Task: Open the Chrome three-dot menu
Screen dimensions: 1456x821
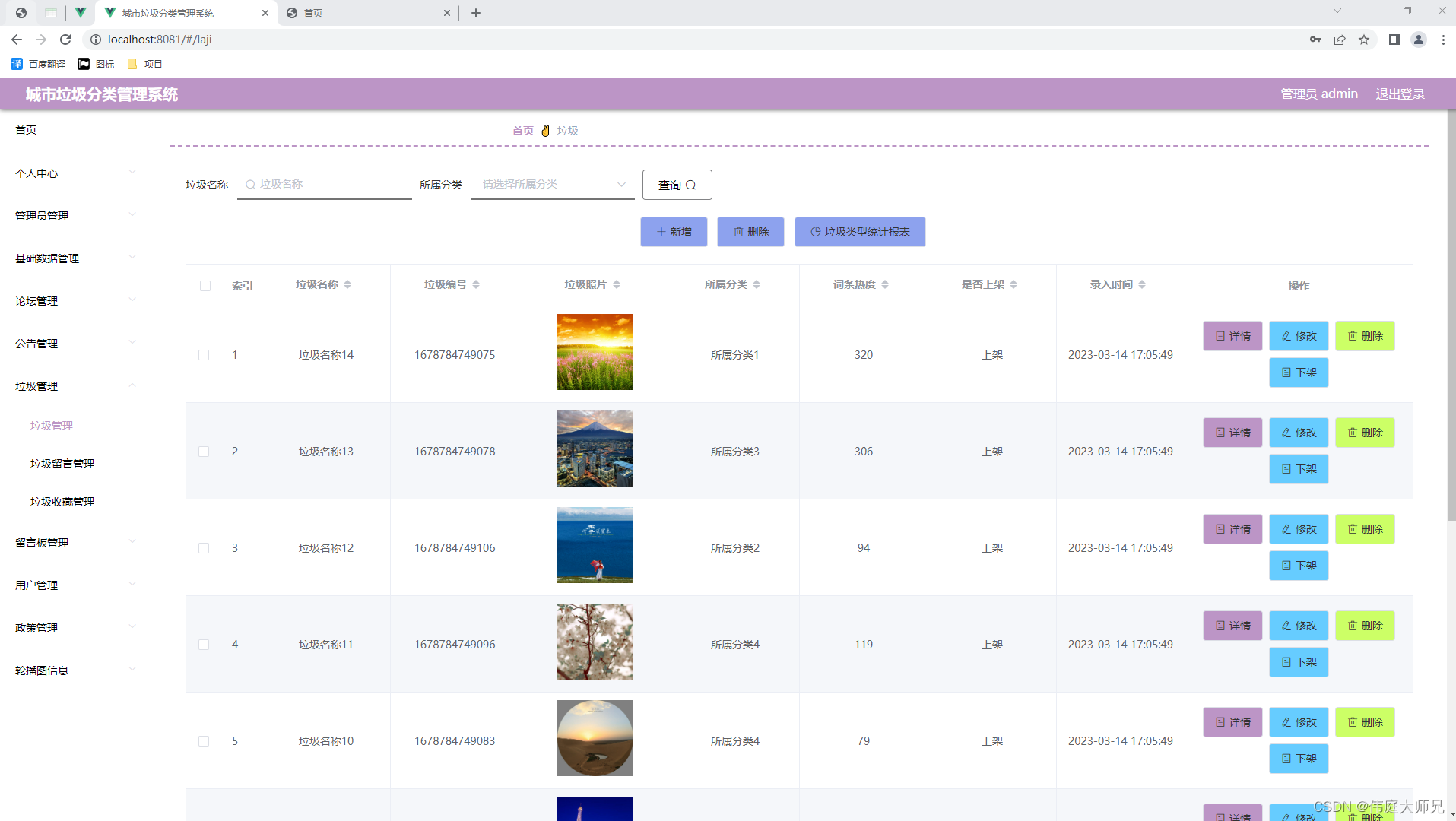Action: coord(1443,40)
